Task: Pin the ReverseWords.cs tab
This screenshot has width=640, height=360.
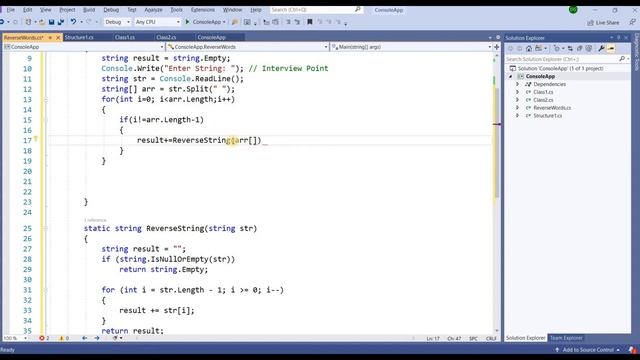Action: tap(50, 38)
